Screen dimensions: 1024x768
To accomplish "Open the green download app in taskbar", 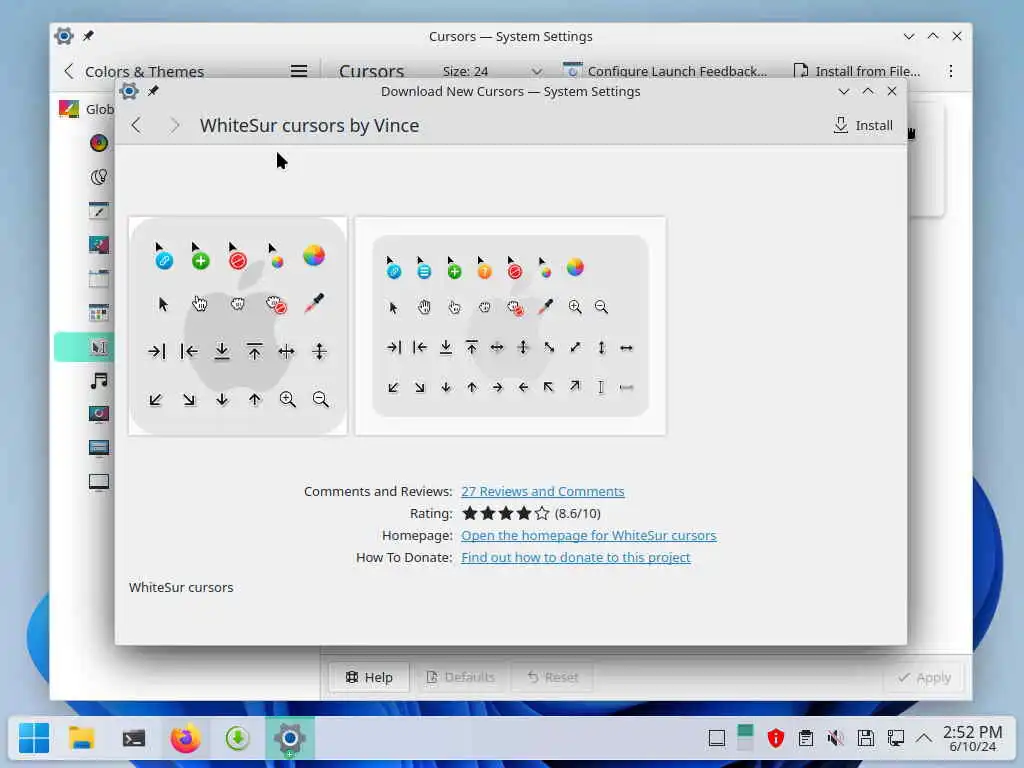I will click(238, 739).
